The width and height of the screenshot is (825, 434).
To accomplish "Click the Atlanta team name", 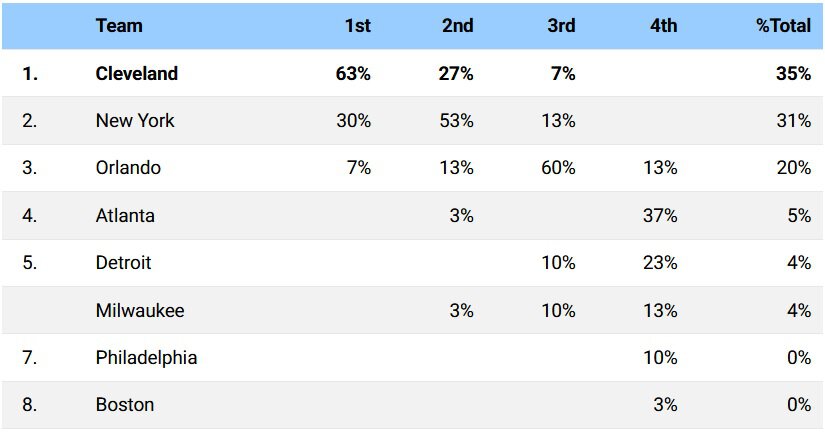I will click(x=125, y=216).
